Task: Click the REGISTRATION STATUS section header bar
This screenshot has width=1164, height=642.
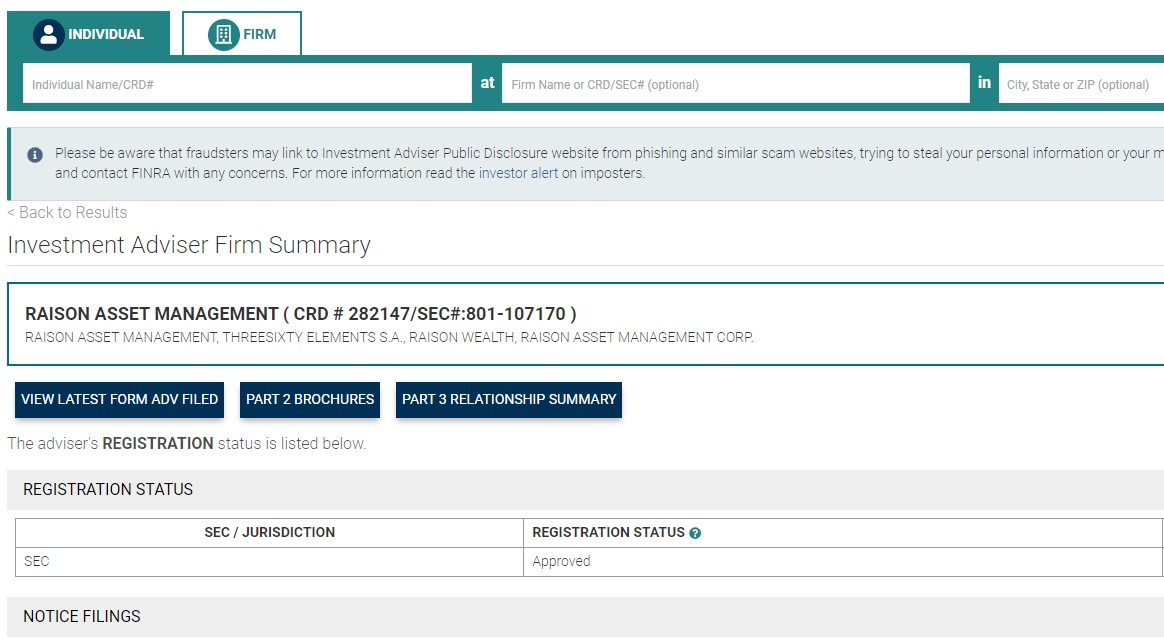Action: pyautogui.click(x=586, y=489)
